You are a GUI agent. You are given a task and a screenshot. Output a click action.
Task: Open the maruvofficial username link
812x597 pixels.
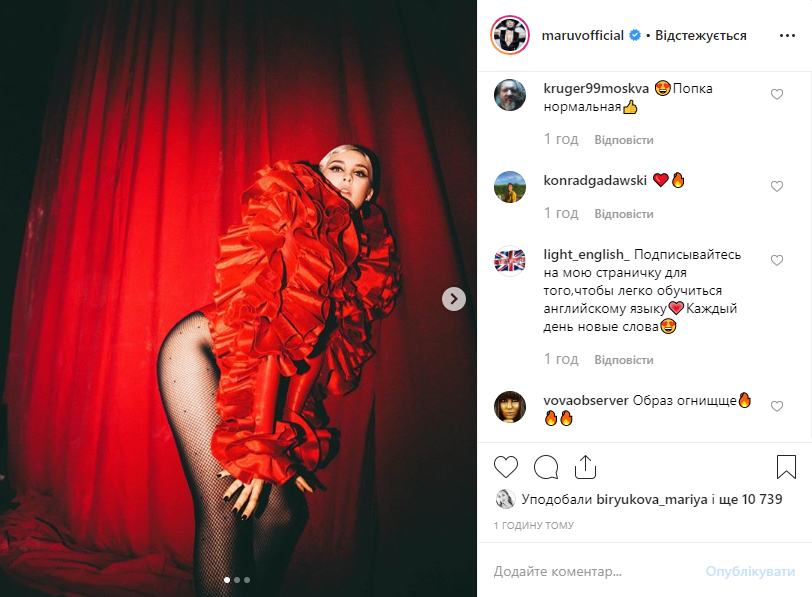pos(583,35)
